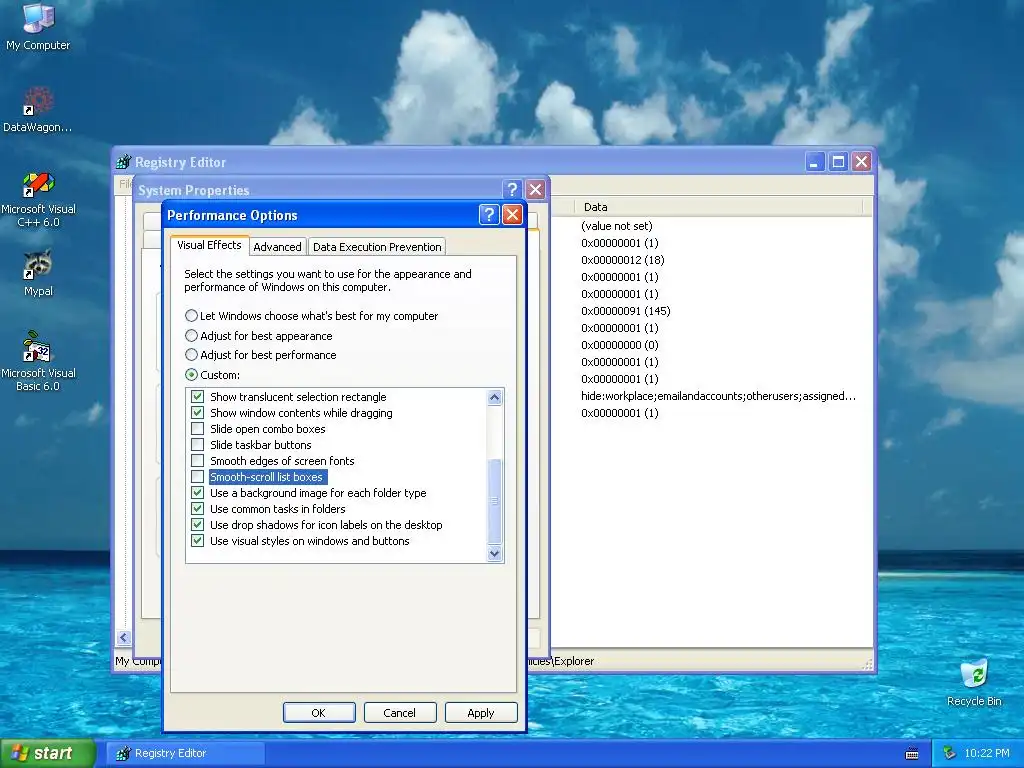Enable Slide taskbar buttons
The height and width of the screenshot is (768, 1024).
click(197, 445)
